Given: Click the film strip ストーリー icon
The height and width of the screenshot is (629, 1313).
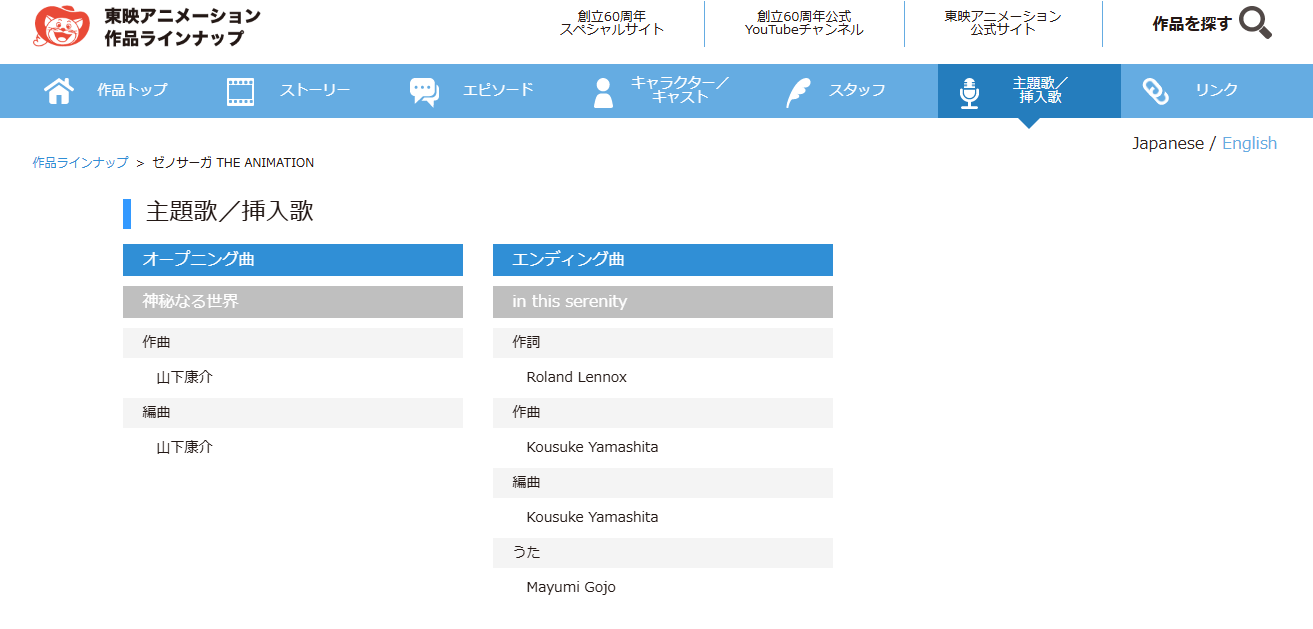Looking at the screenshot, I should (240, 91).
